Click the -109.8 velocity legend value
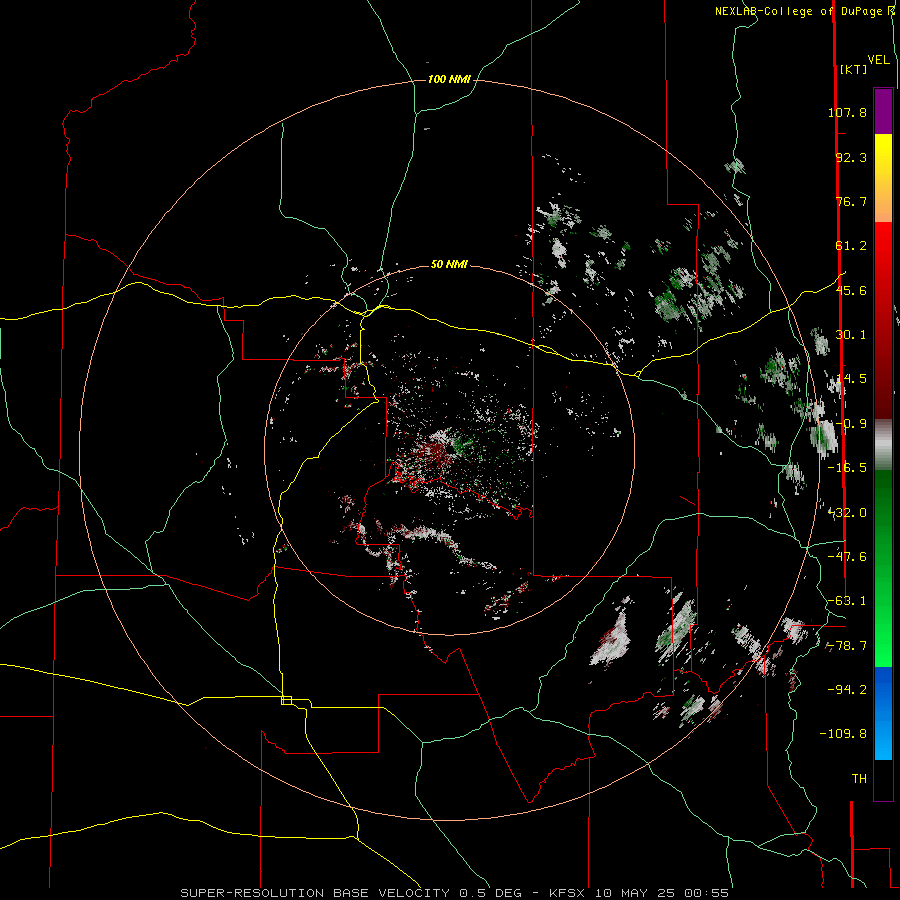The width and height of the screenshot is (900, 900). [843, 734]
